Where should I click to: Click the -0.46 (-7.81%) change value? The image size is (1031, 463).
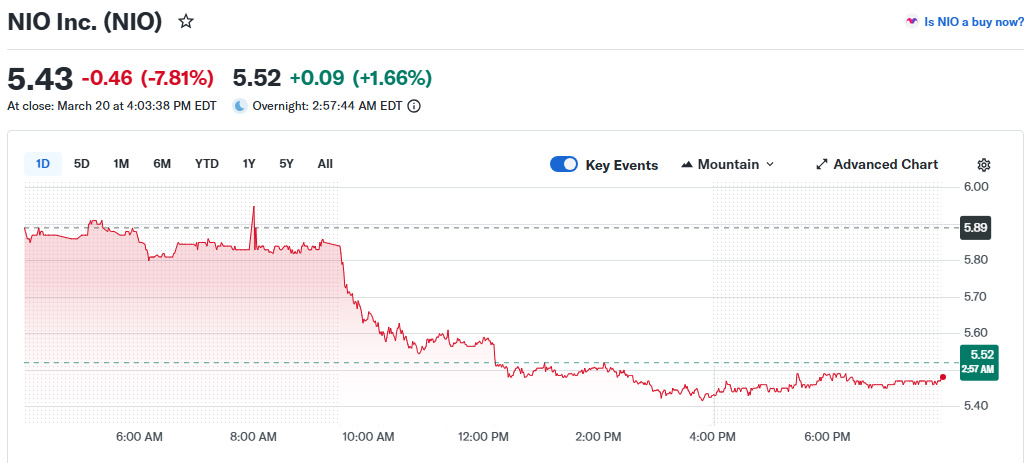coord(148,79)
